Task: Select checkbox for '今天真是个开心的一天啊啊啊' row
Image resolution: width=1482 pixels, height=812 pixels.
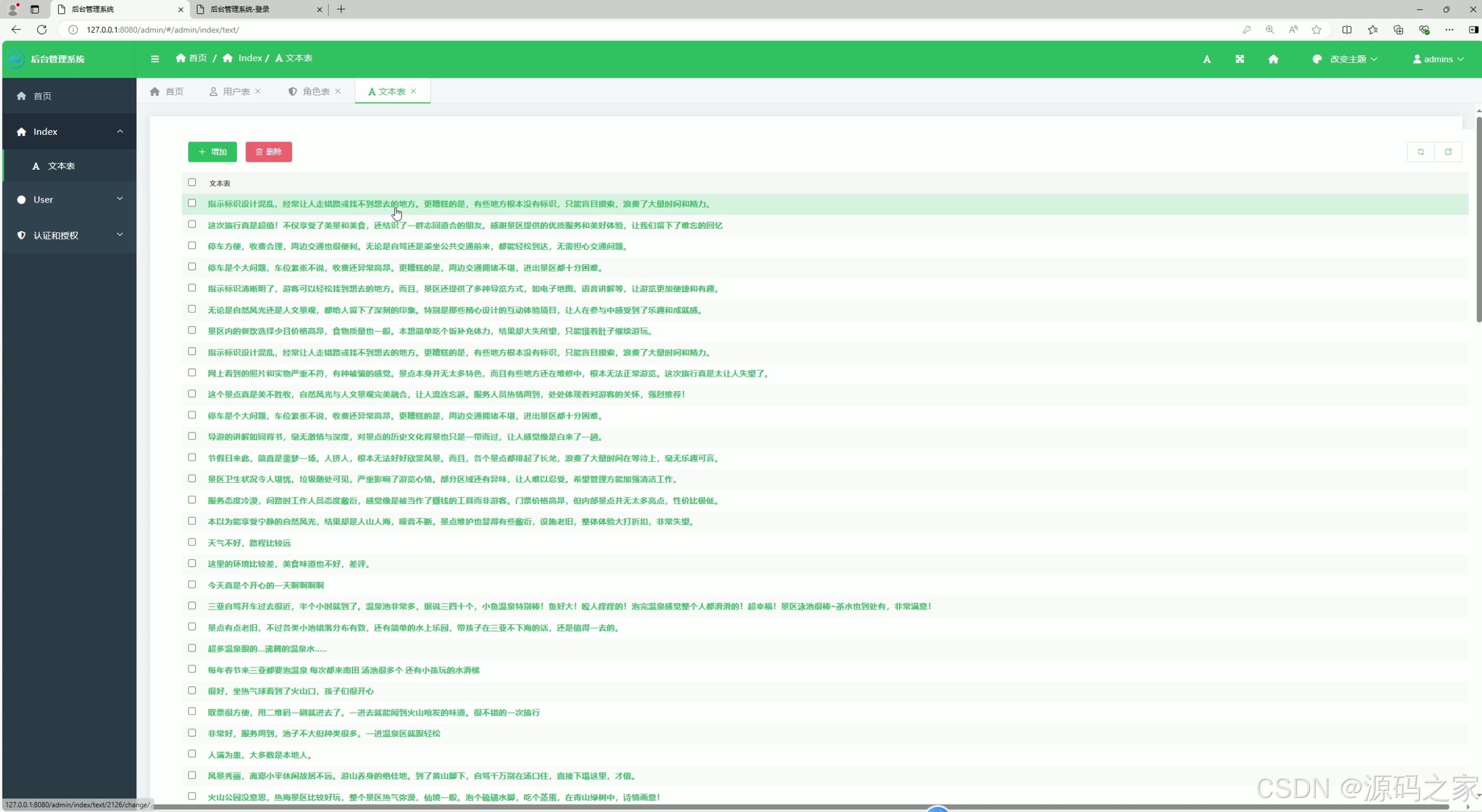Action: [192, 585]
